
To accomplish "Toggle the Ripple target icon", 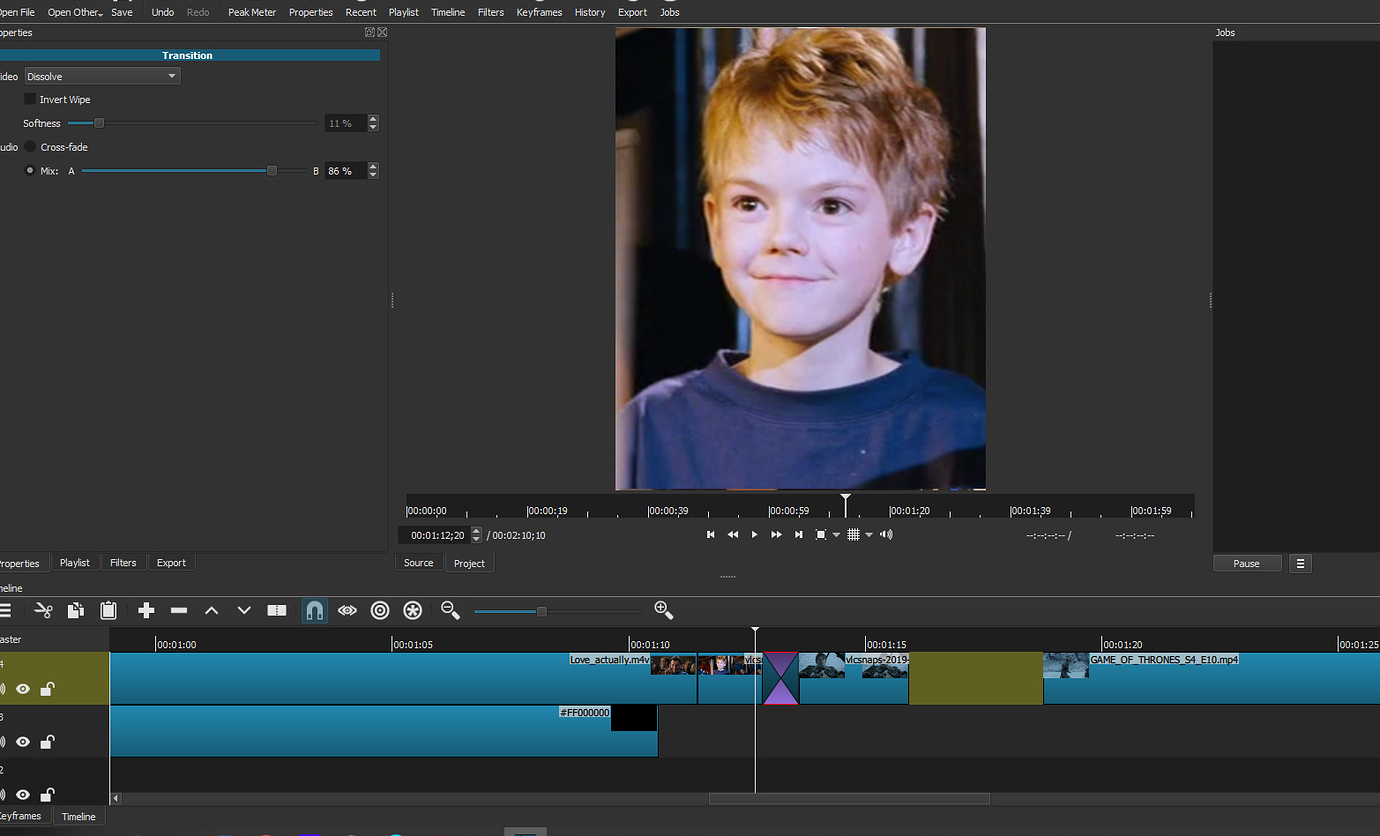I will tap(380, 610).
